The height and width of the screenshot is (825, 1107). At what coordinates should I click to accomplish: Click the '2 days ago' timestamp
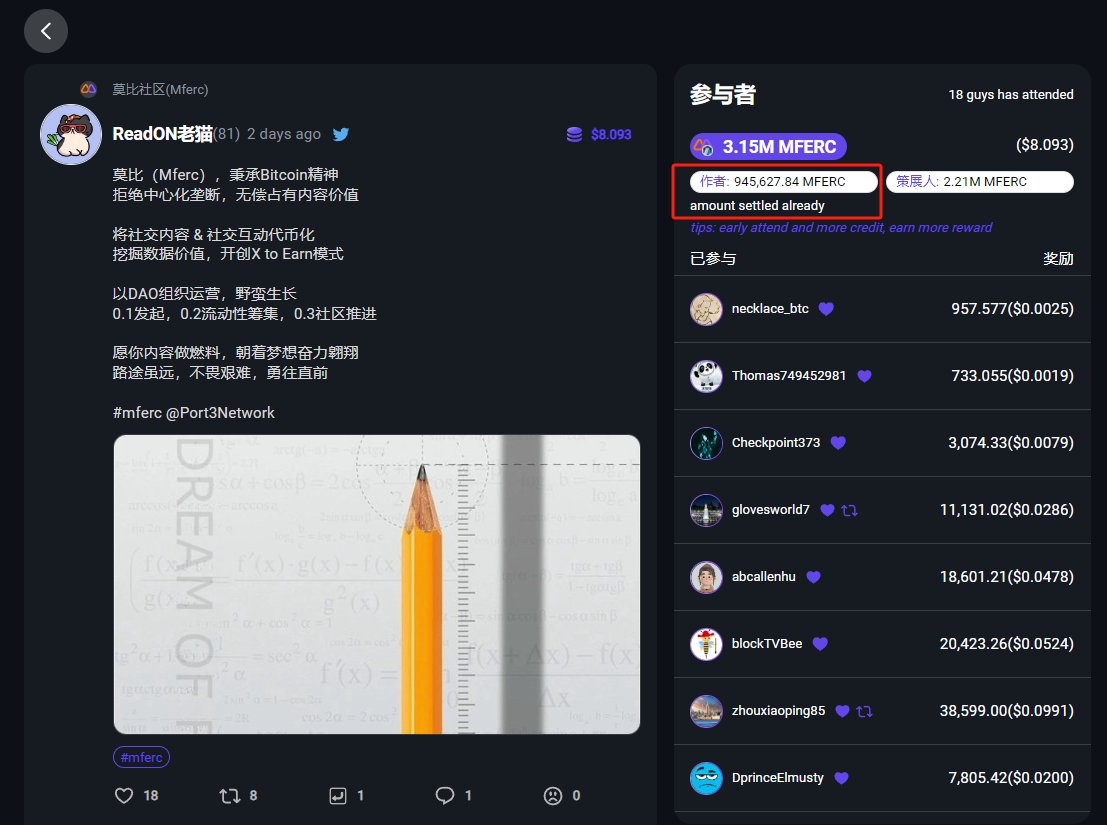pyautogui.click(x=284, y=134)
